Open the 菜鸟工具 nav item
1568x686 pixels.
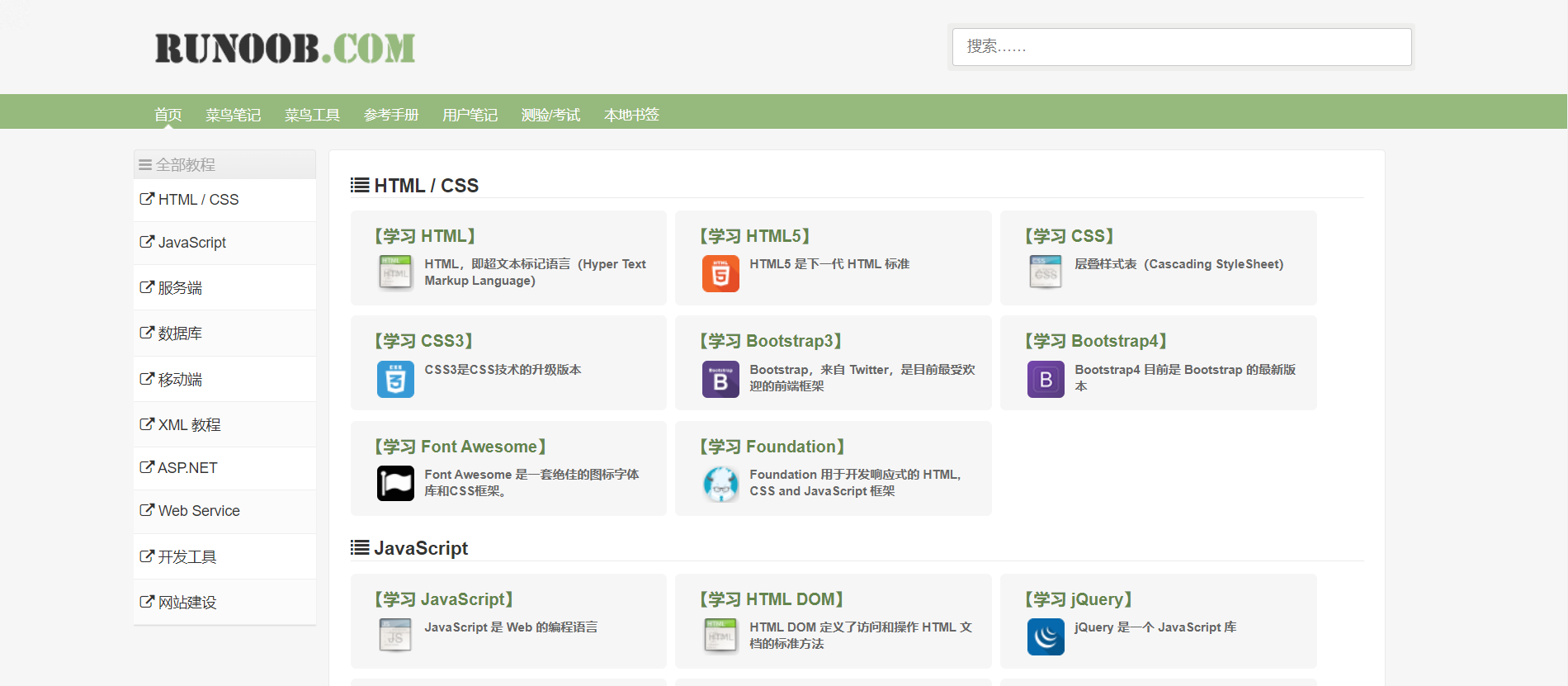[313, 115]
